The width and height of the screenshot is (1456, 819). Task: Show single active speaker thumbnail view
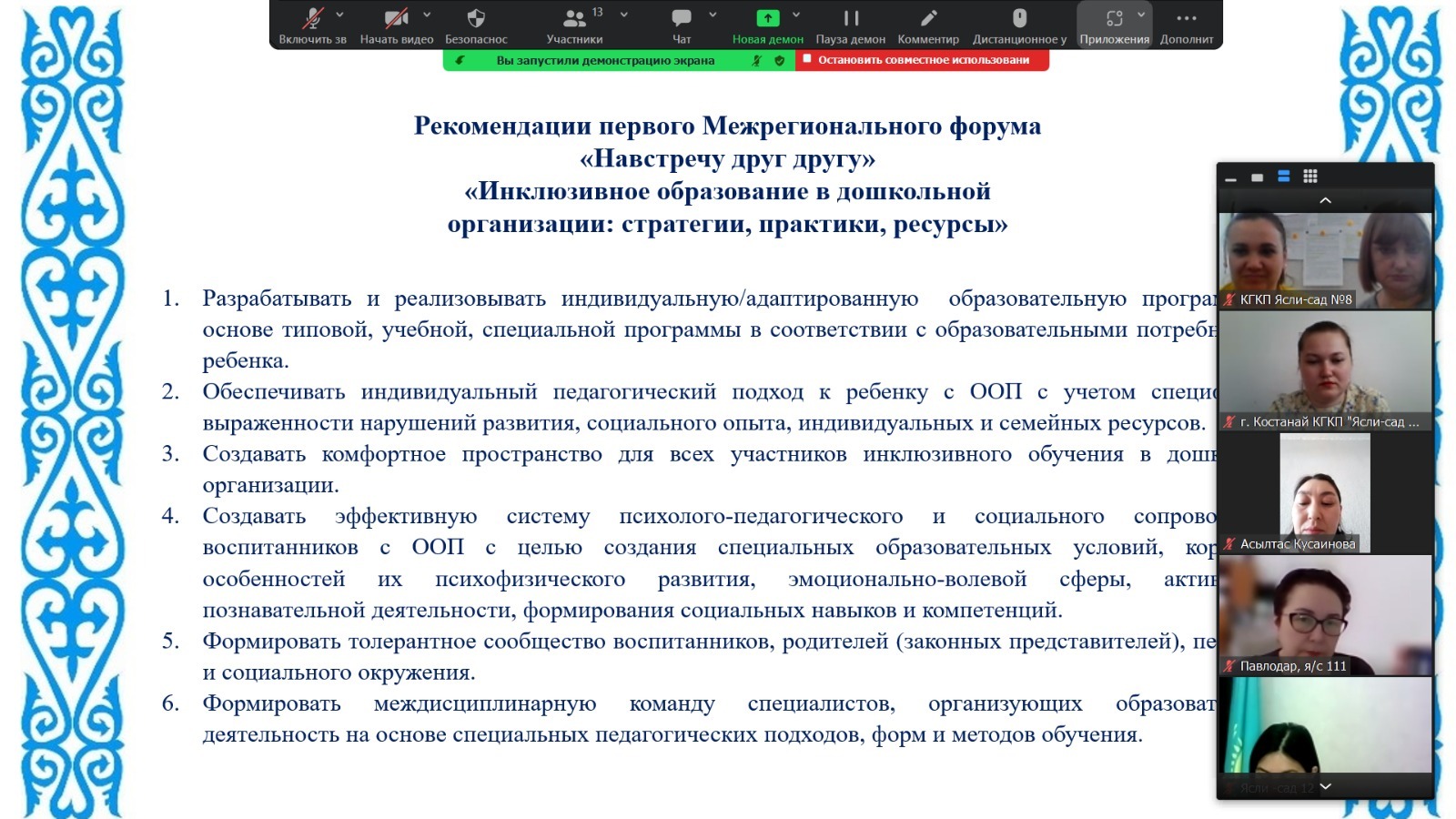click(x=1257, y=177)
